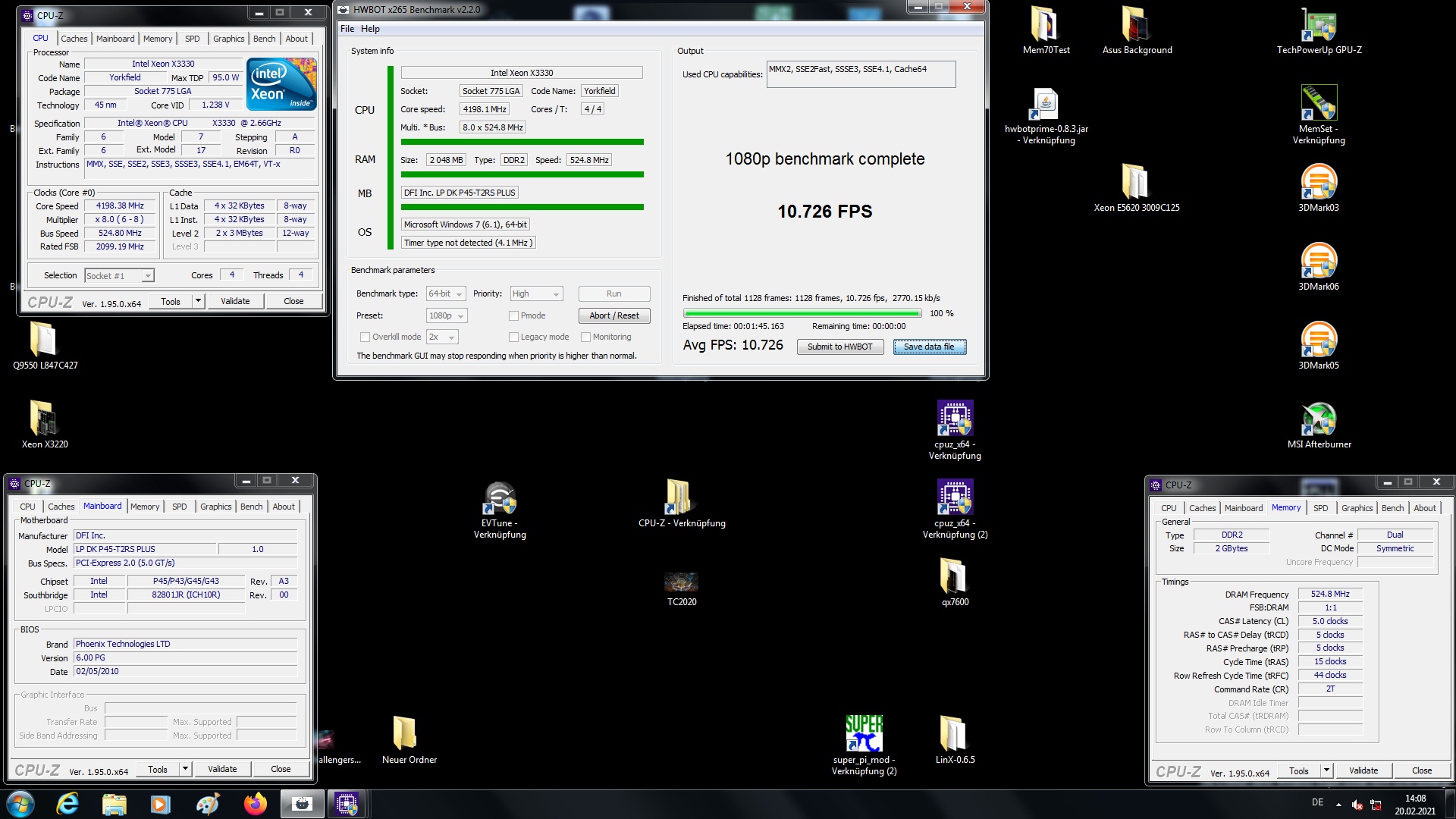Open the TC2020 desktop item

tap(681, 588)
